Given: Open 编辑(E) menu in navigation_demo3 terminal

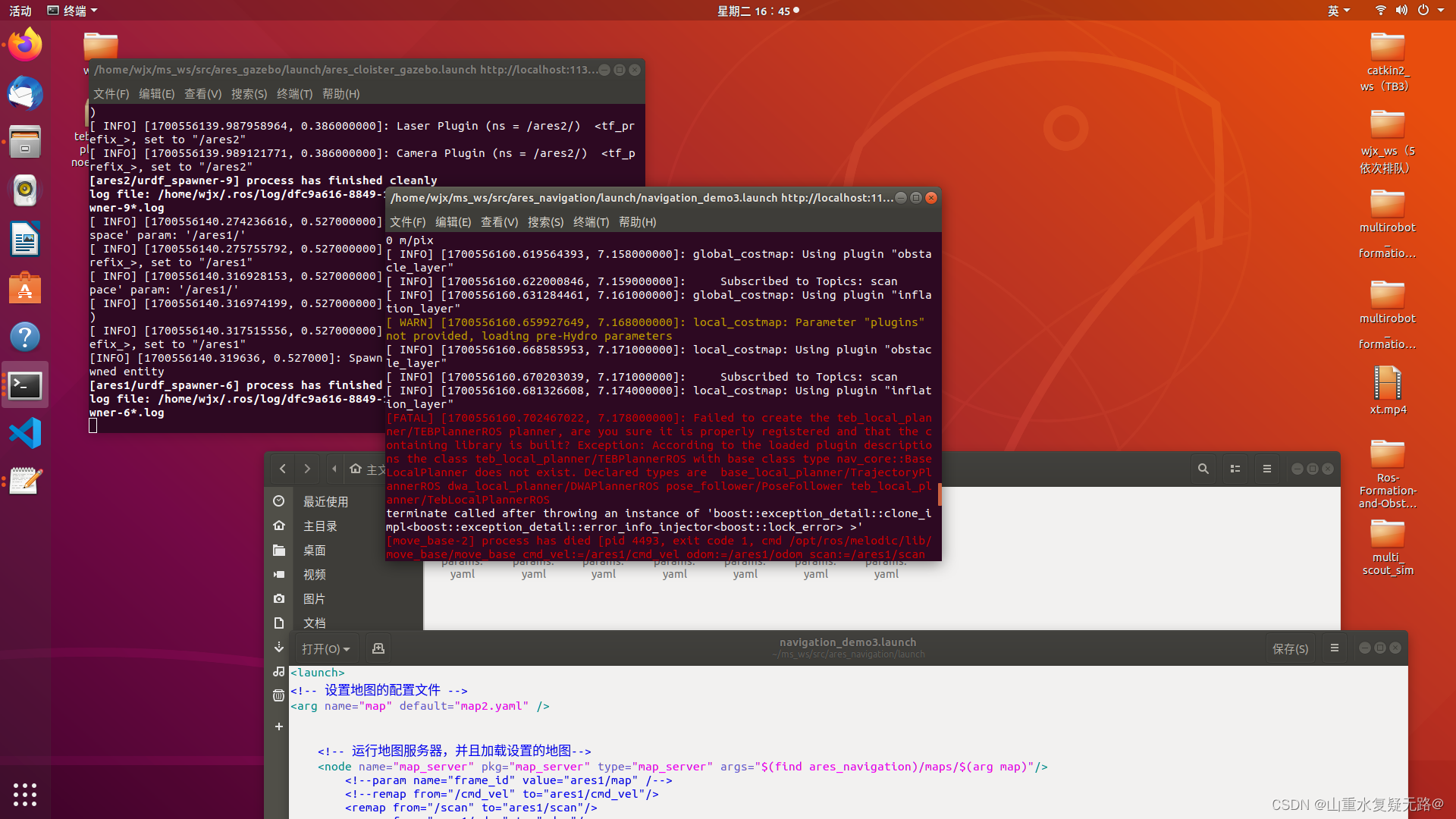Looking at the screenshot, I should tap(453, 222).
